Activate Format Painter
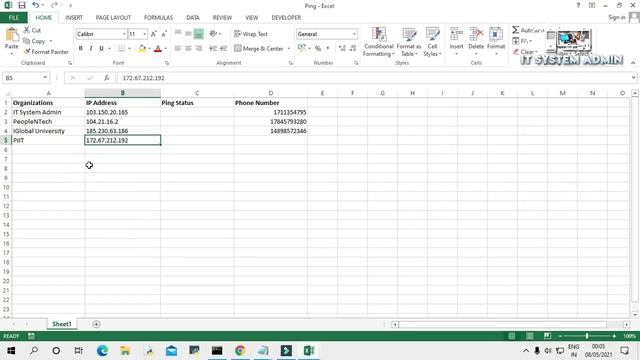This screenshot has width=640, height=360. tap(46, 52)
